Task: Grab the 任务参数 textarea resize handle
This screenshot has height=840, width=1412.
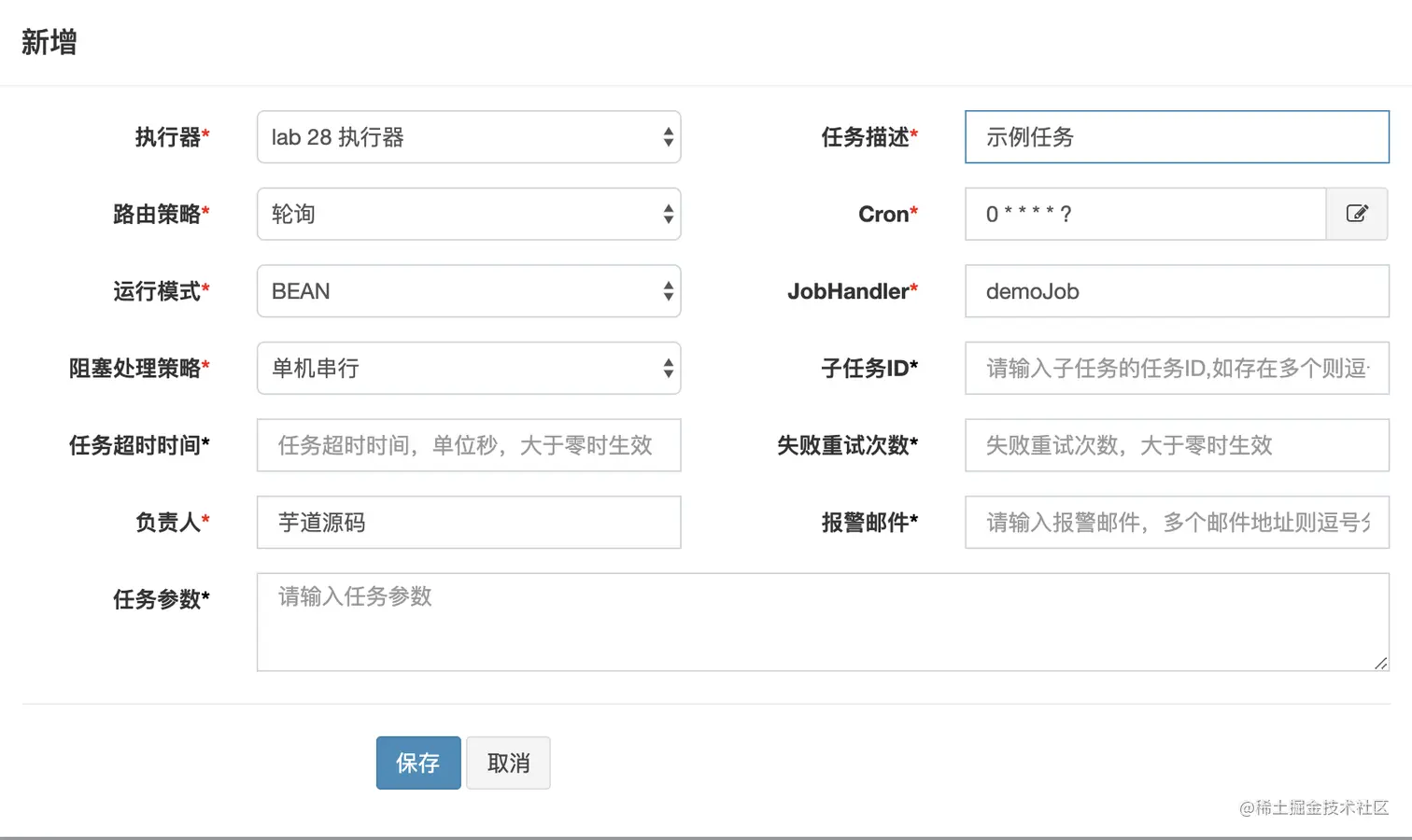Action: (x=1380, y=662)
